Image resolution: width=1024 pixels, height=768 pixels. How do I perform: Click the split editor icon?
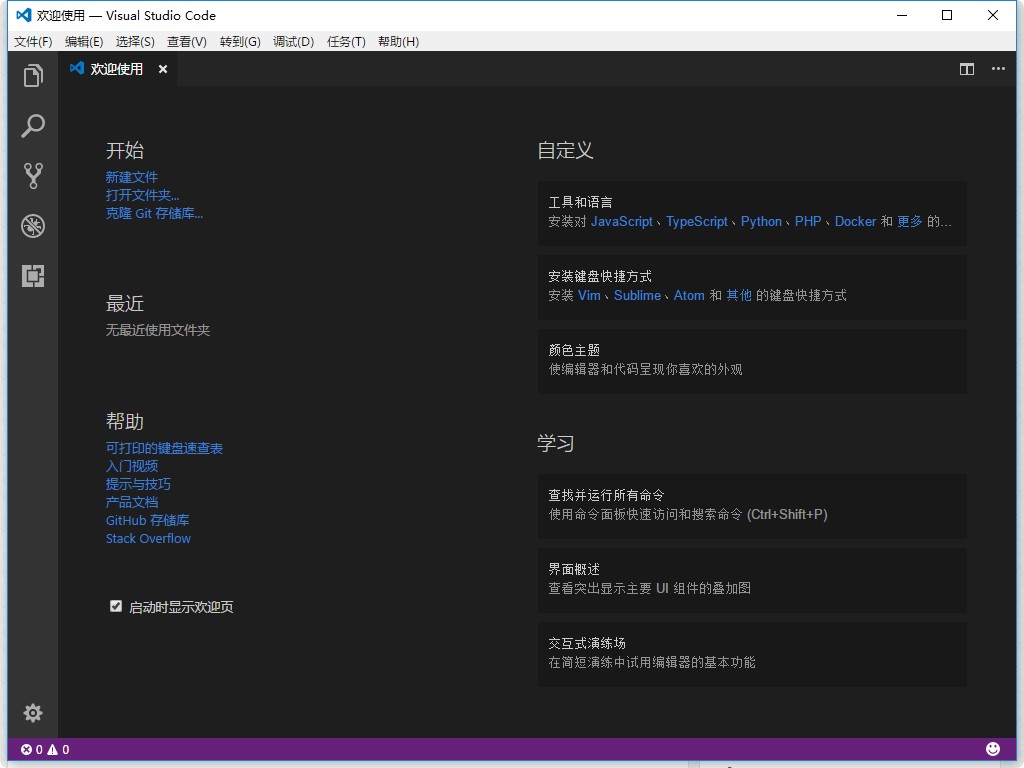coord(967,69)
